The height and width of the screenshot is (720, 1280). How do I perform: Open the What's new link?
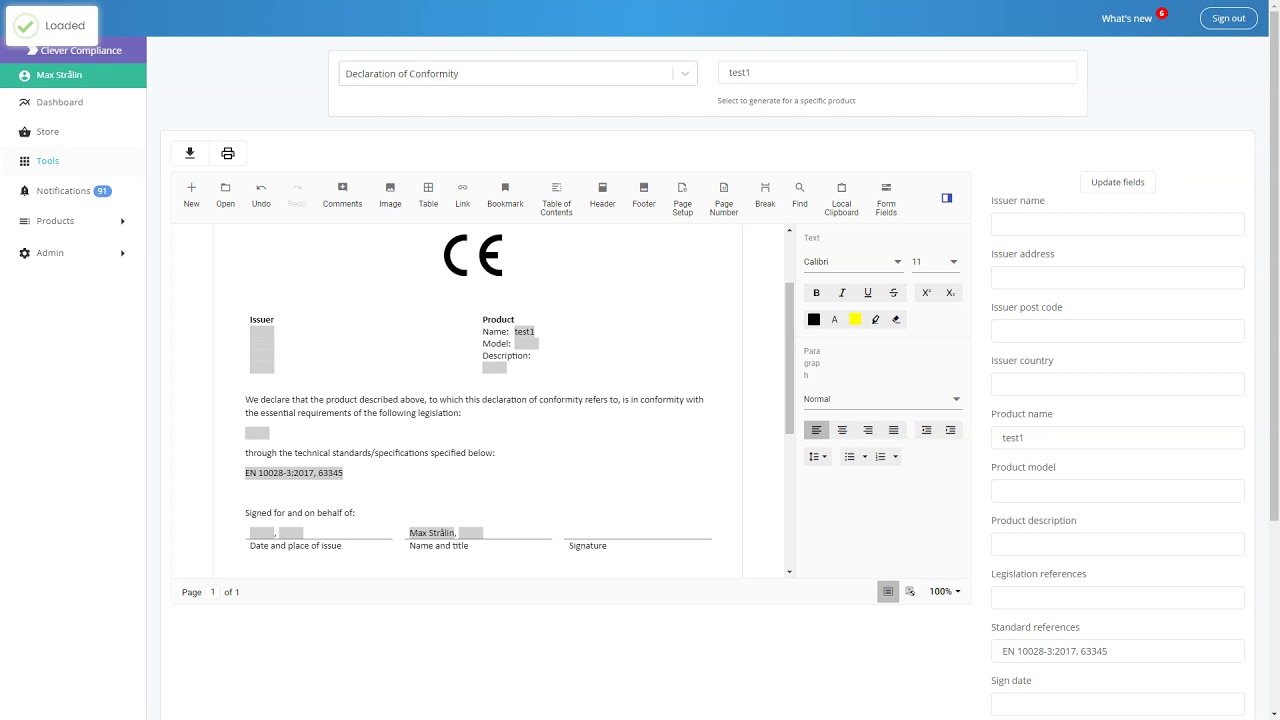click(x=1127, y=19)
